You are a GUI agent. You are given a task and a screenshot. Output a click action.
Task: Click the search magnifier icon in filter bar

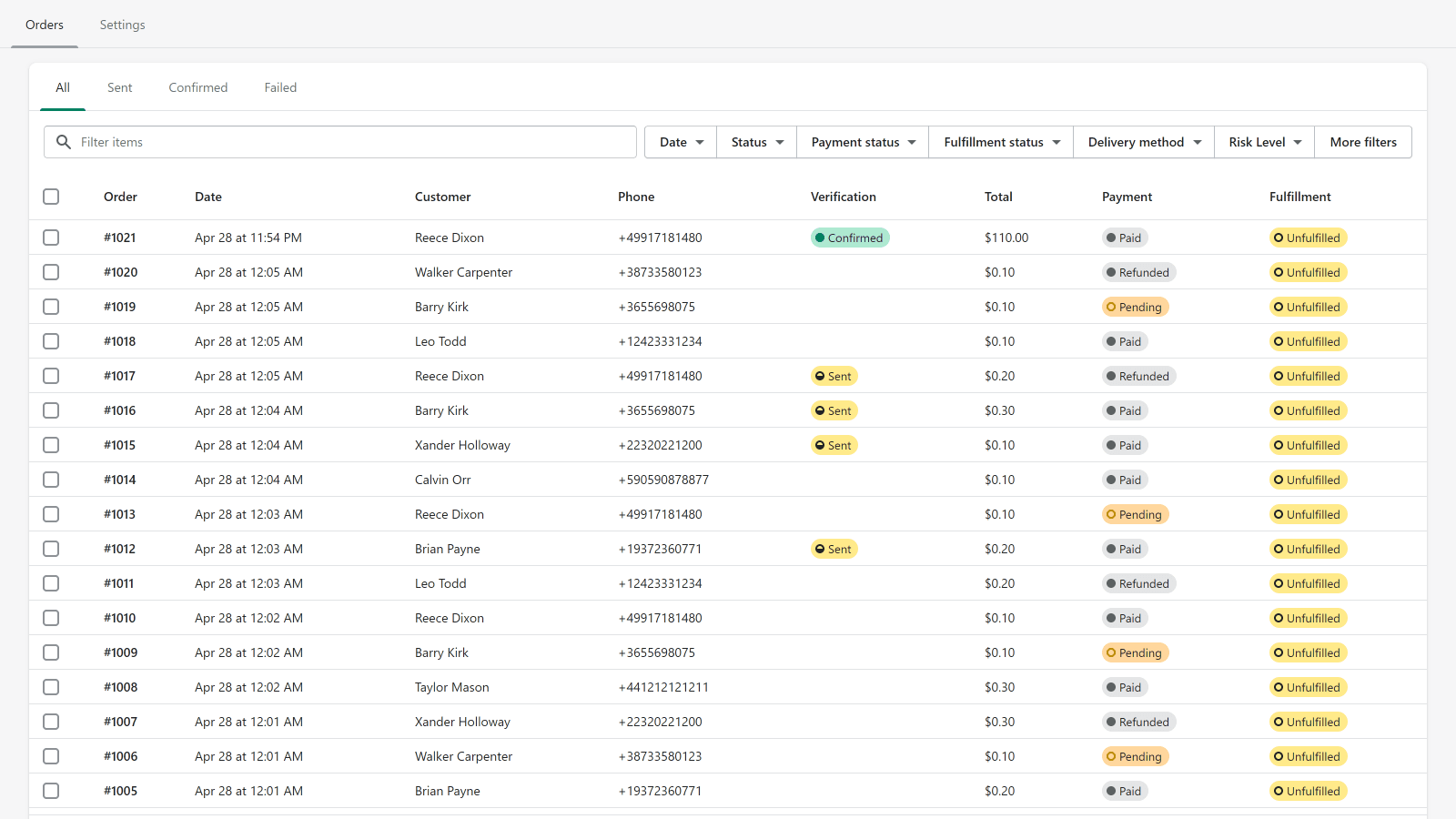click(x=64, y=142)
